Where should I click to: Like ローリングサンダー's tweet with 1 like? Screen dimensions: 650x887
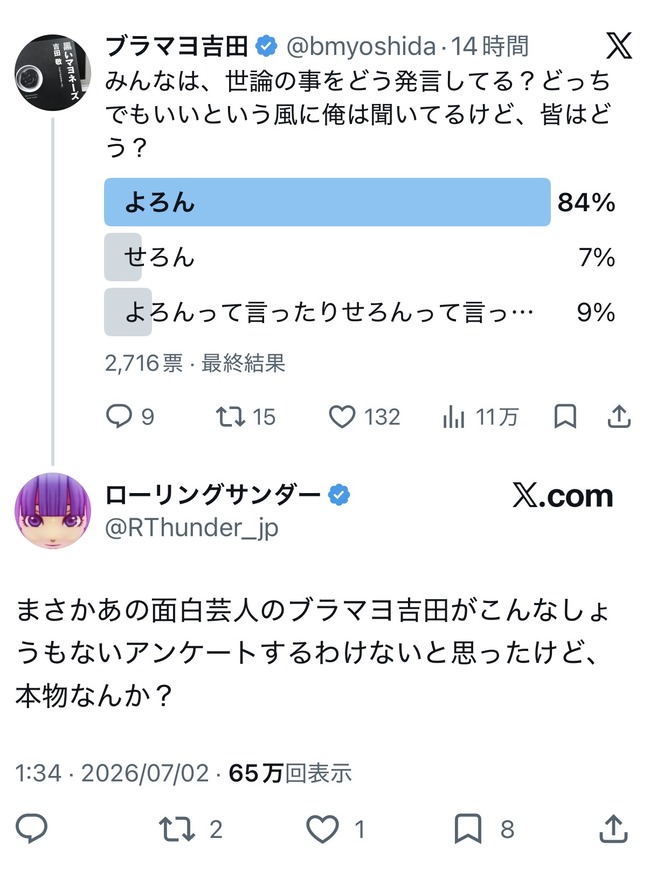point(322,829)
